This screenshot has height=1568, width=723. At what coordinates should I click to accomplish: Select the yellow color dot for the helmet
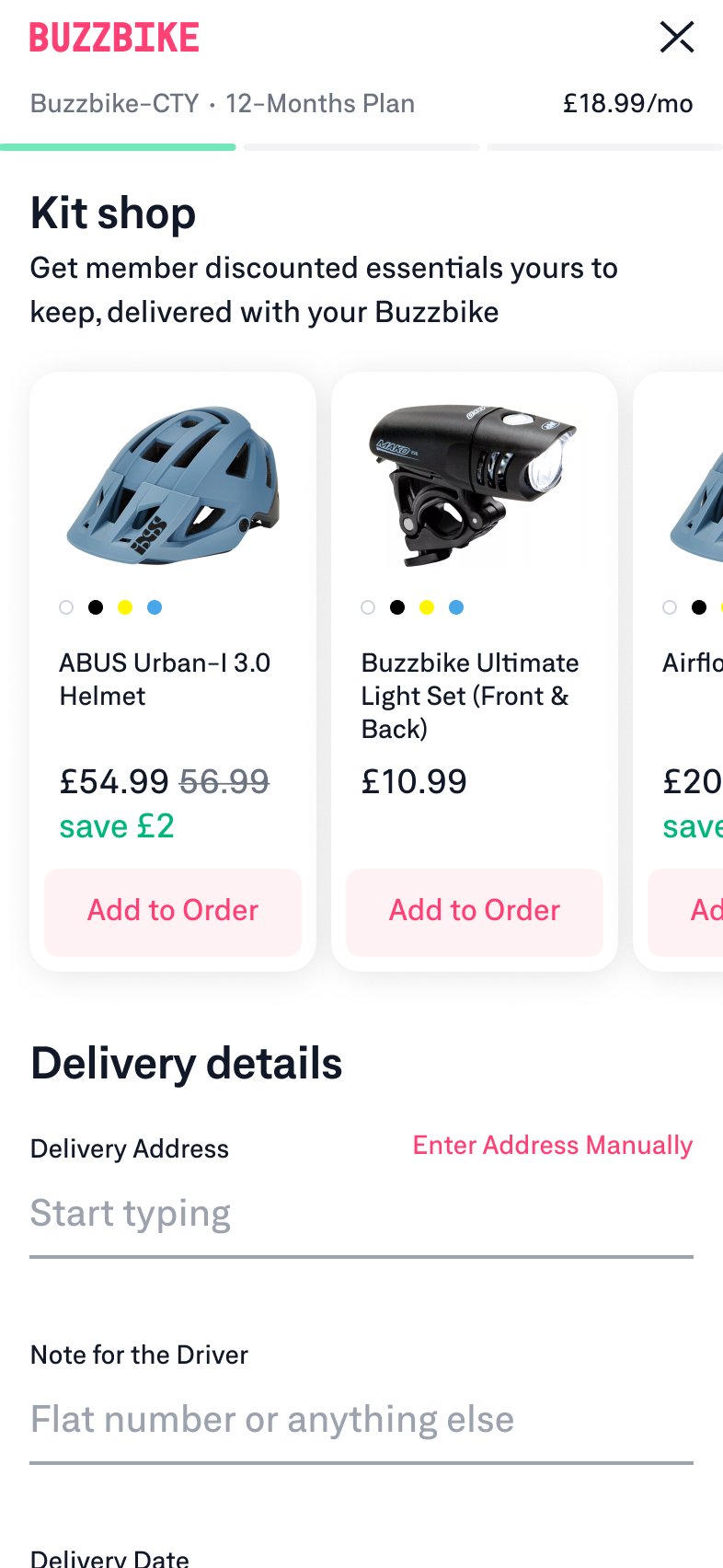(125, 607)
